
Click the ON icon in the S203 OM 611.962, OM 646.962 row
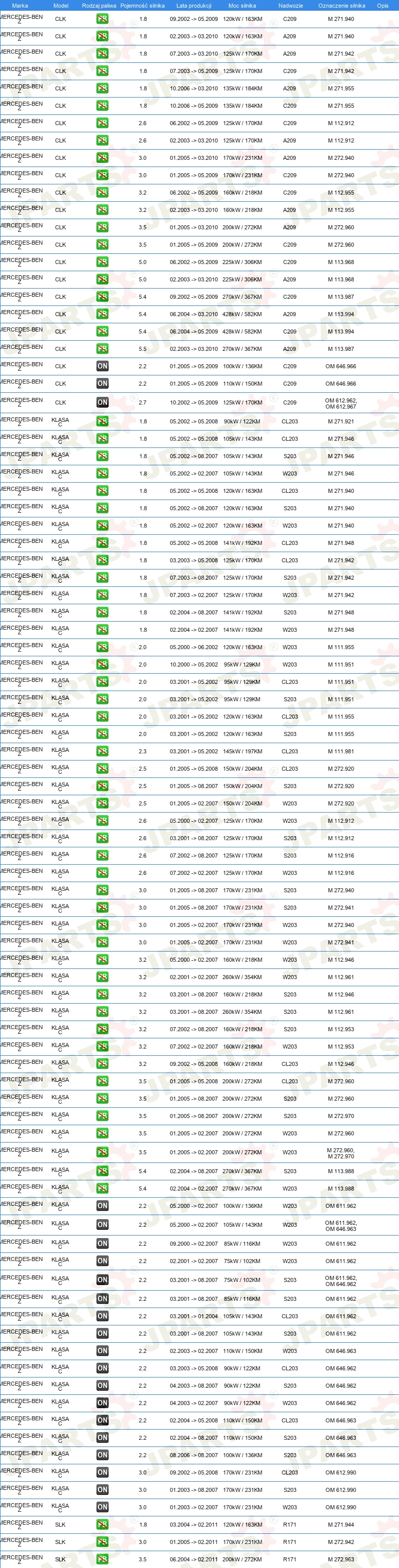(102, 1280)
